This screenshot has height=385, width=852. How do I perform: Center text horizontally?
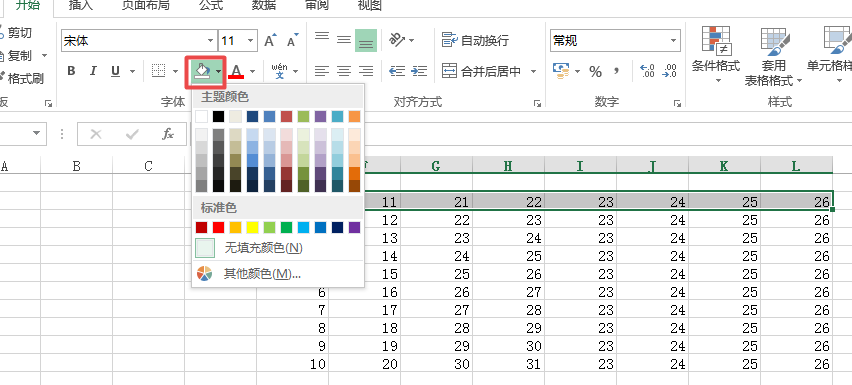(x=343, y=71)
